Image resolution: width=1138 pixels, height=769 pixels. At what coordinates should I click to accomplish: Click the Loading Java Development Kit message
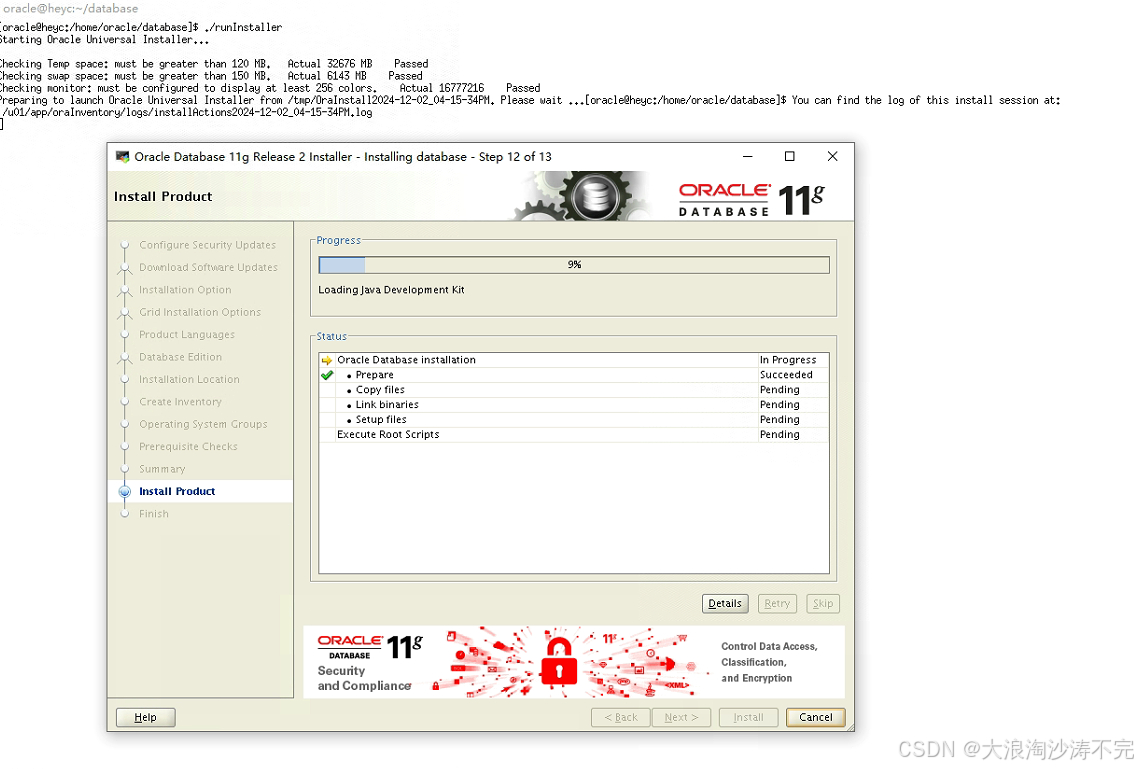pyautogui.click(x=391, y=290)
